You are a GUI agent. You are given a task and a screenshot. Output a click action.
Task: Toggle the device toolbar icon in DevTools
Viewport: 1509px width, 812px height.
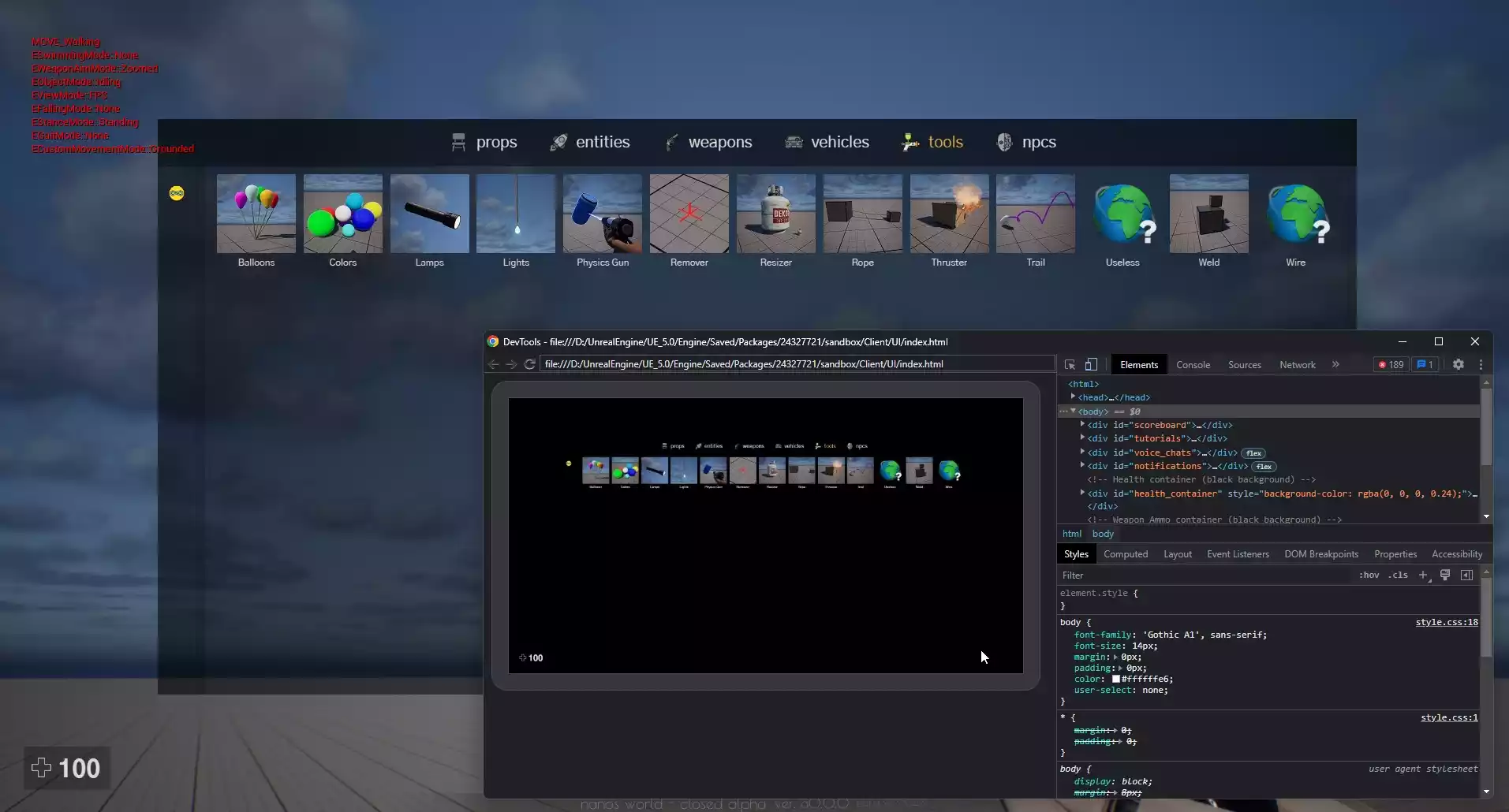tap(1091, 364)
